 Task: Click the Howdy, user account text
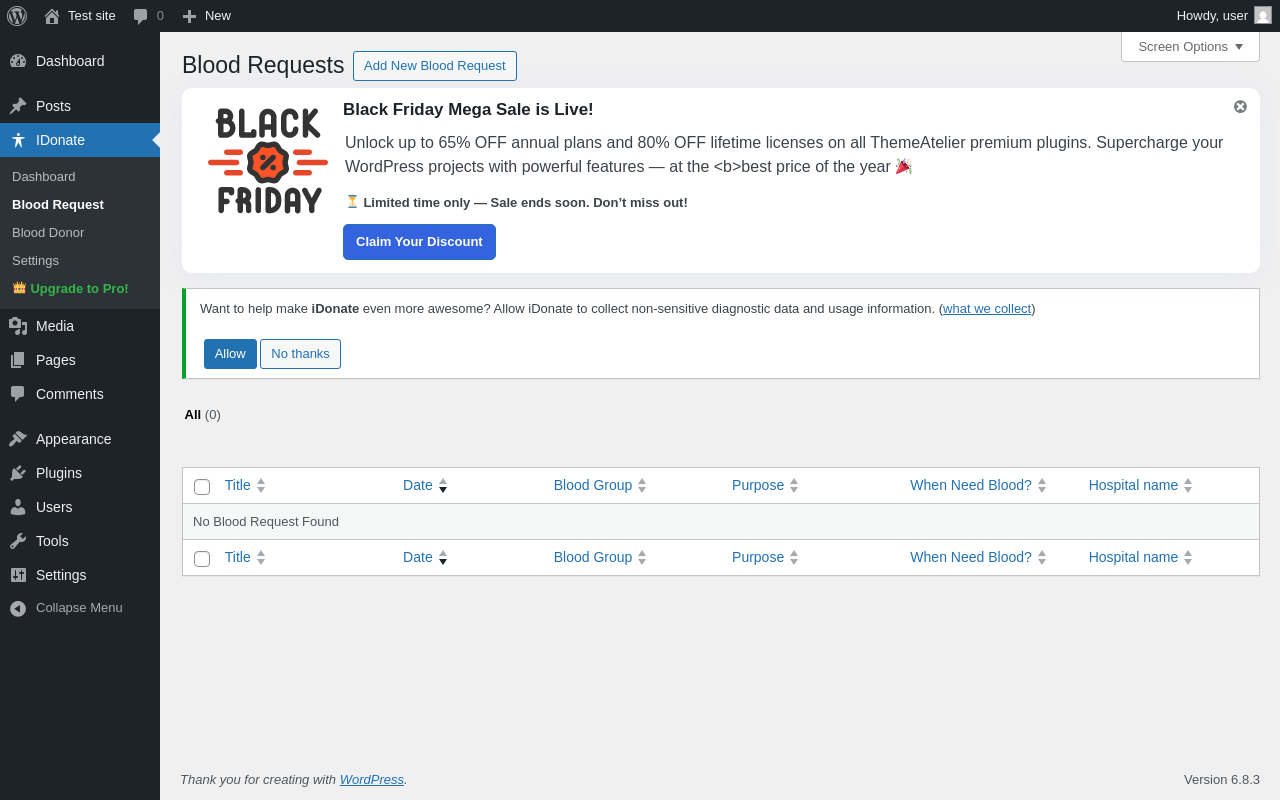click(1212, 16)
